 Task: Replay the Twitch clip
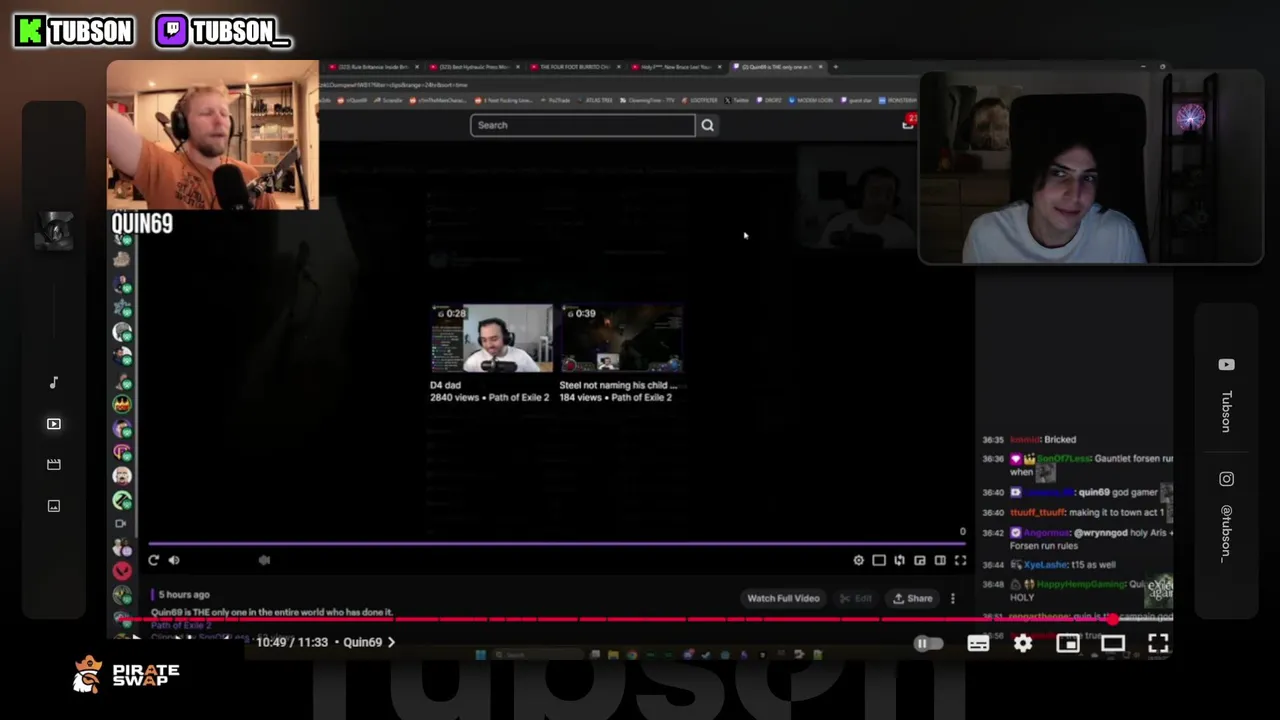[x=153, y=561]
